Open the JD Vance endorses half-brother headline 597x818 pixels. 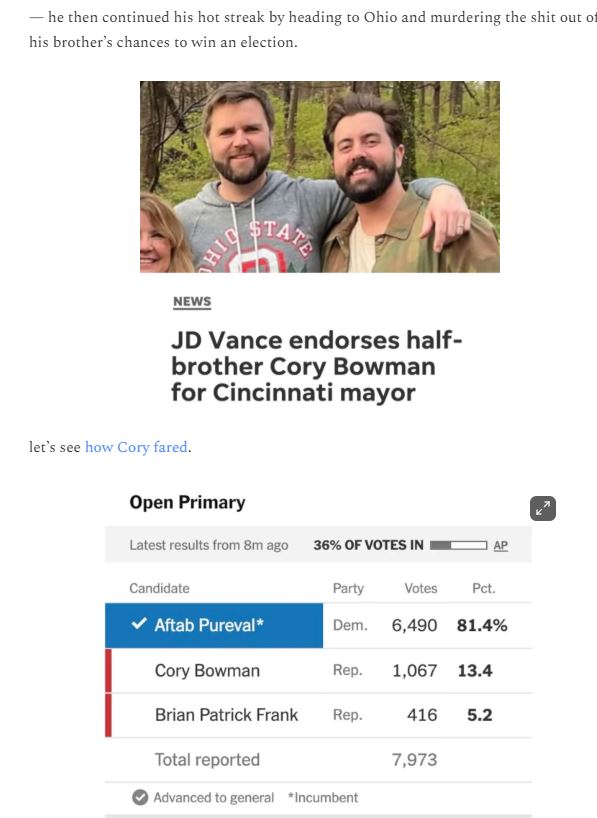[x=316, y=366]
